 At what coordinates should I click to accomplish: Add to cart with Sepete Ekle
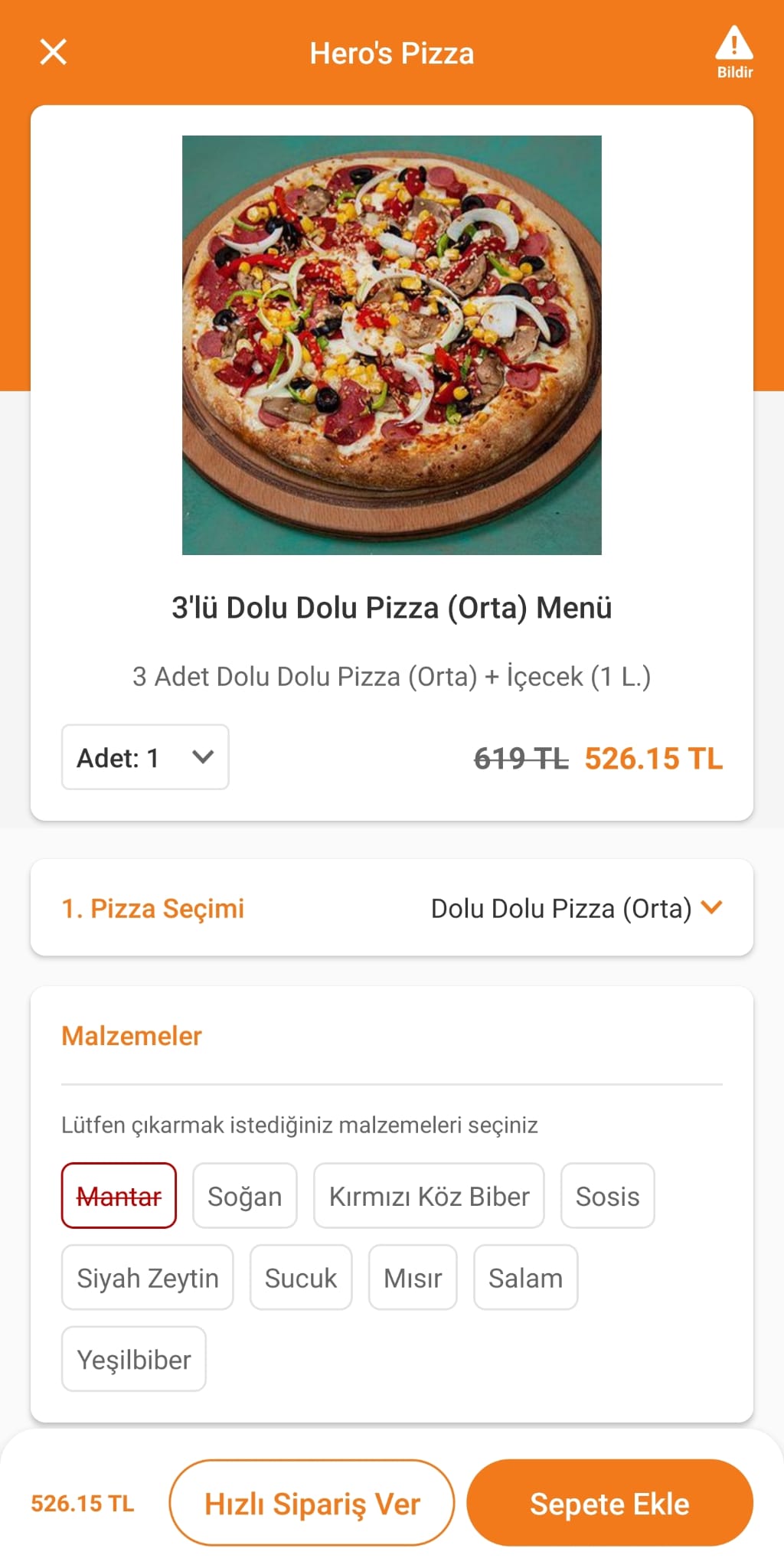610,1503
